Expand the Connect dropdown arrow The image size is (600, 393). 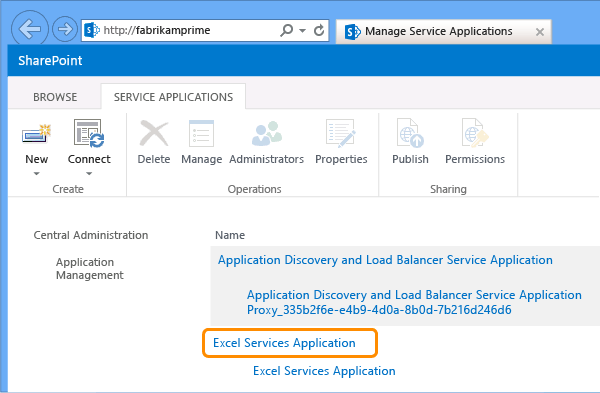pos(89,174)
